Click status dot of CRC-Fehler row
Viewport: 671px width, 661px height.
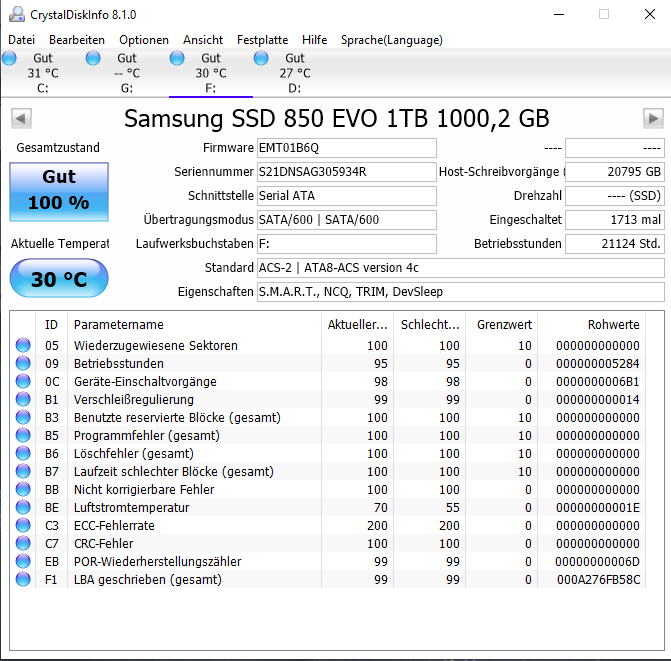click(x=23, y=543)
